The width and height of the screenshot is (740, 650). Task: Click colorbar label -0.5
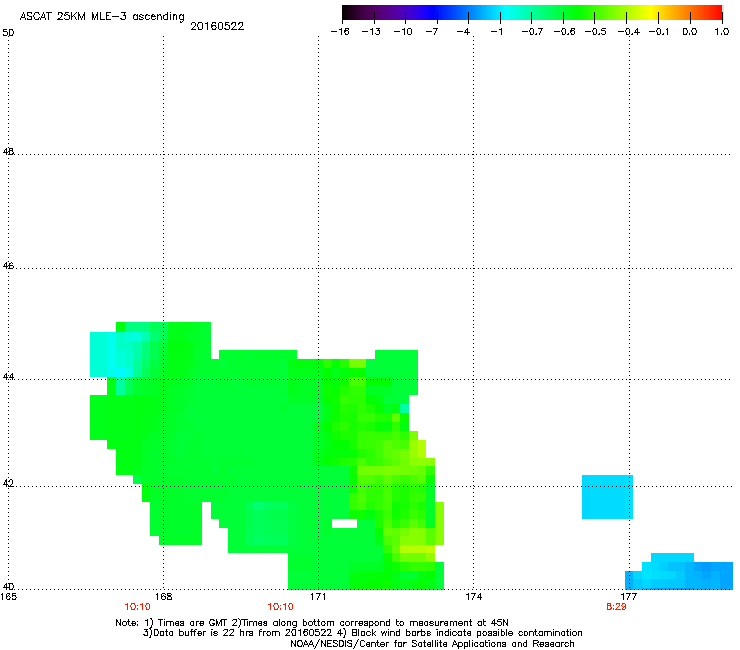click(x=595, y=32)
